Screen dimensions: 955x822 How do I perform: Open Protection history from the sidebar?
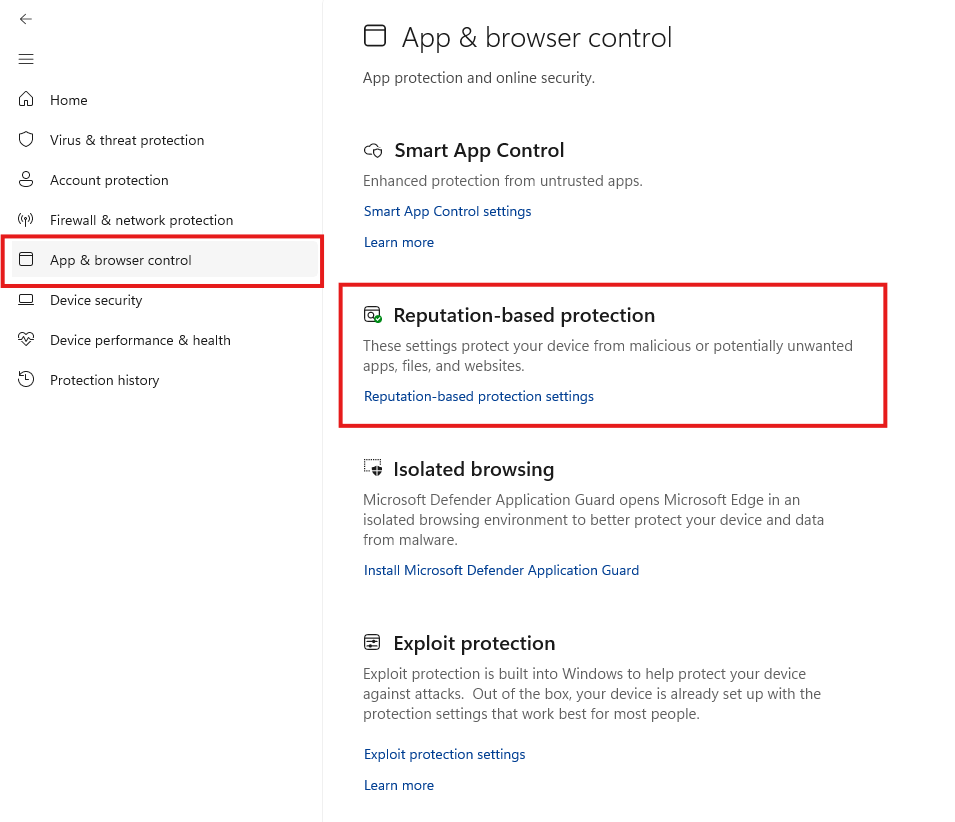click(x=104, y=380)
